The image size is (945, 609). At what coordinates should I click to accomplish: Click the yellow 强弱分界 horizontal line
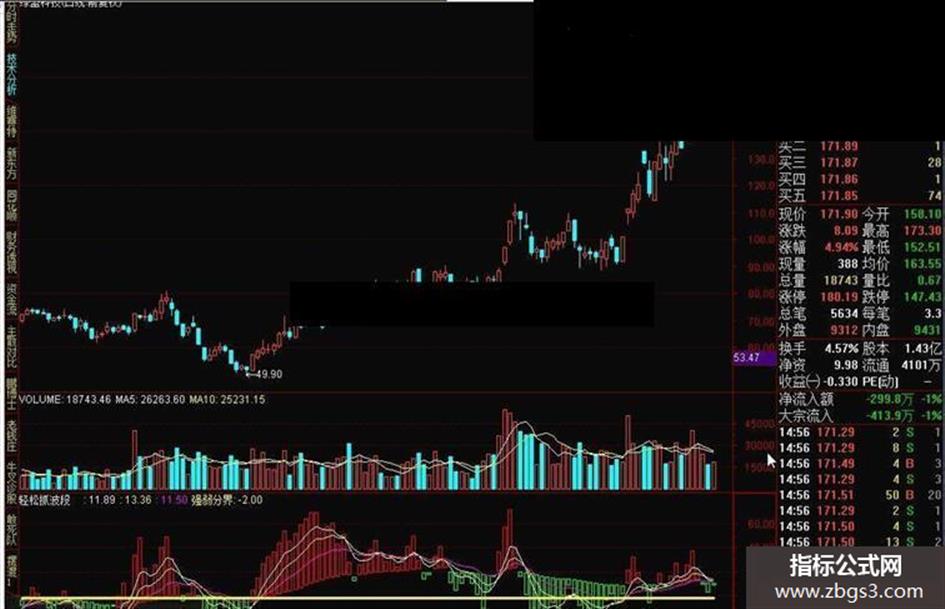tap(367, 599)
